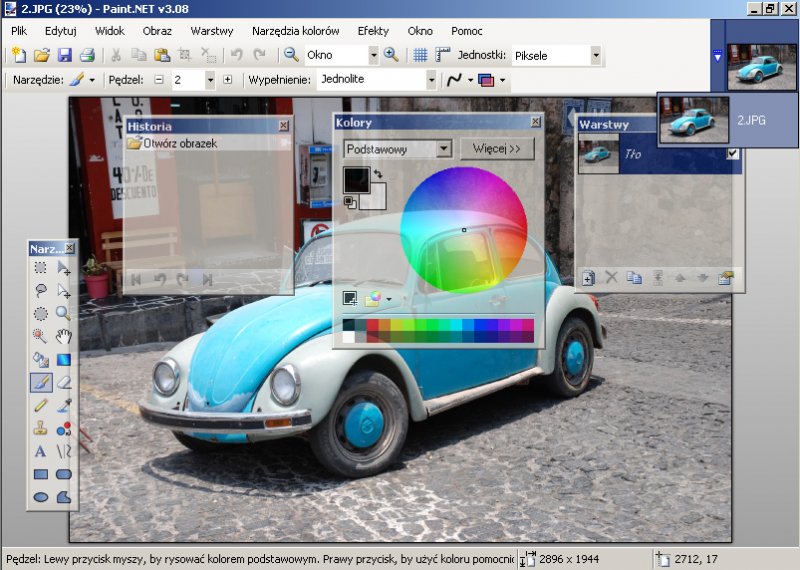Screen dimensions: 800x570
Task: Add a new layer in Warstwy panel
Action: click(589, 278)
